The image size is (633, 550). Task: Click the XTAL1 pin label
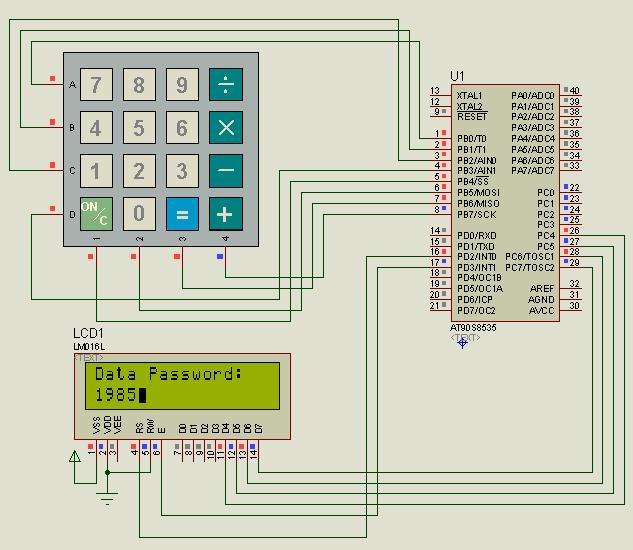click(x=469, y=96)
